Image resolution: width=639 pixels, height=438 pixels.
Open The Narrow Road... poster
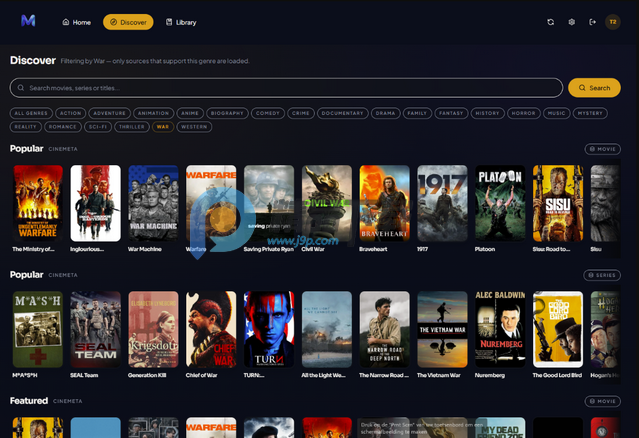pos(385,329)
